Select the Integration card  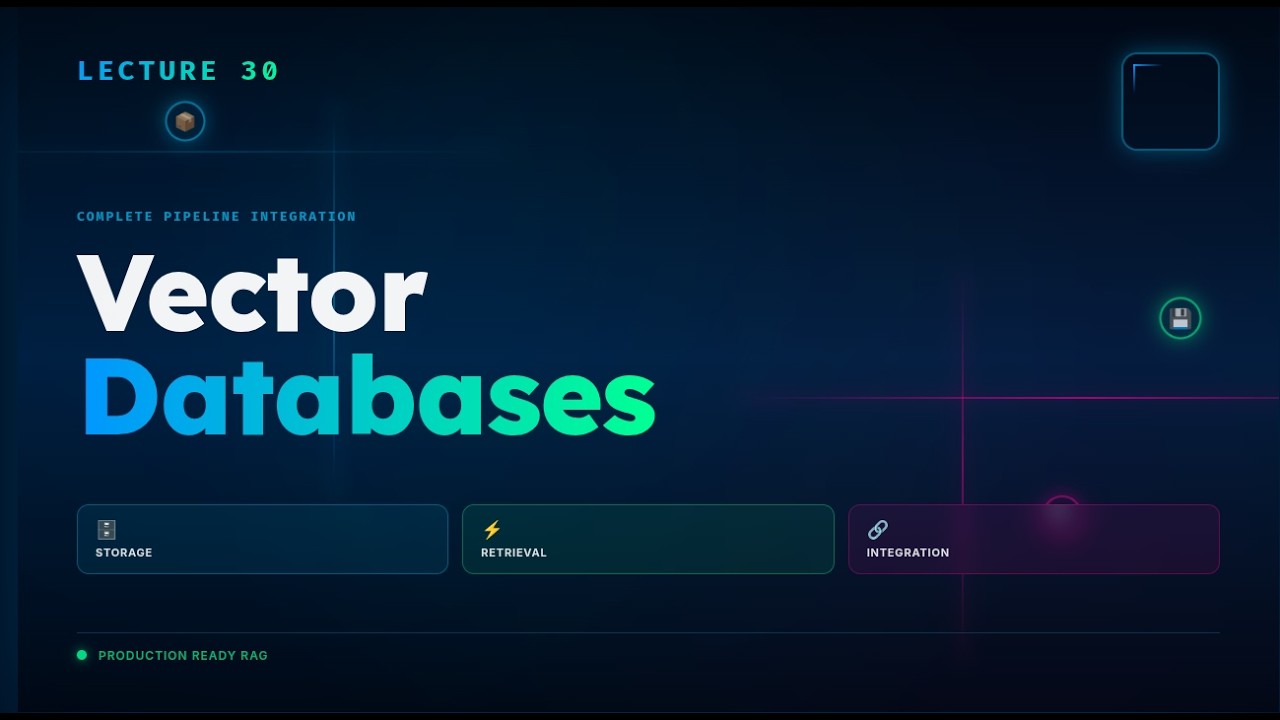(1034, 539)
